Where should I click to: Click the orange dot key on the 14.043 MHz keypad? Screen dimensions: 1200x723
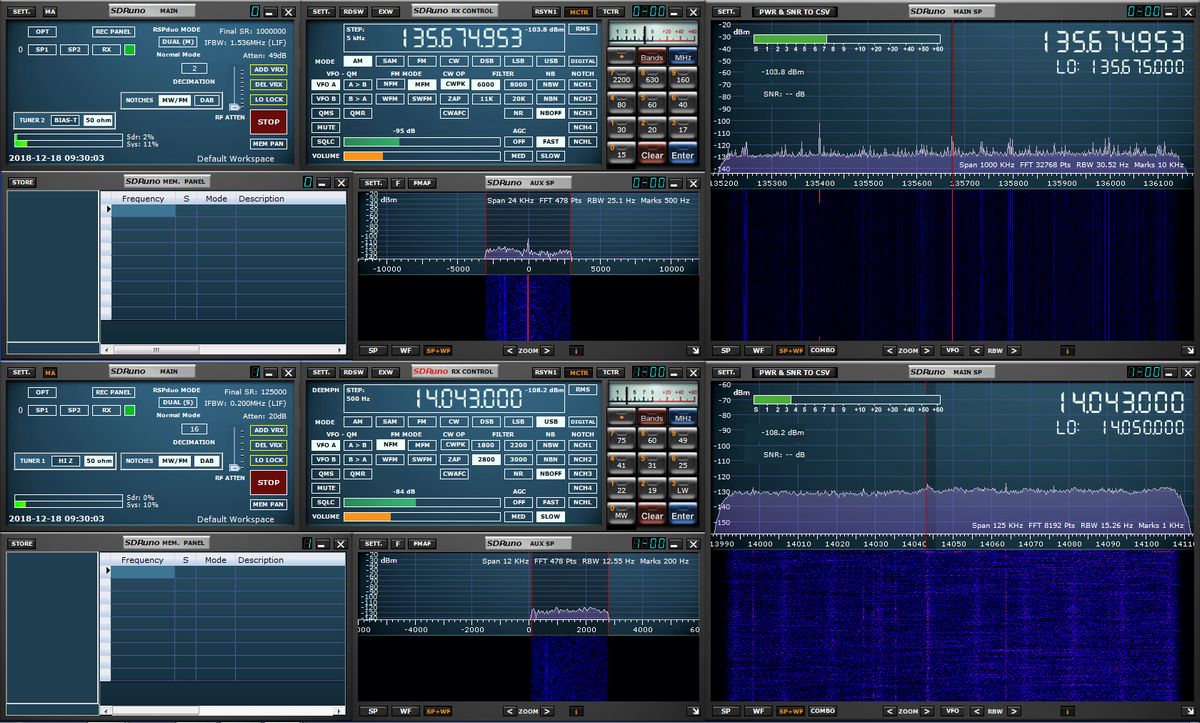(621, 418)
